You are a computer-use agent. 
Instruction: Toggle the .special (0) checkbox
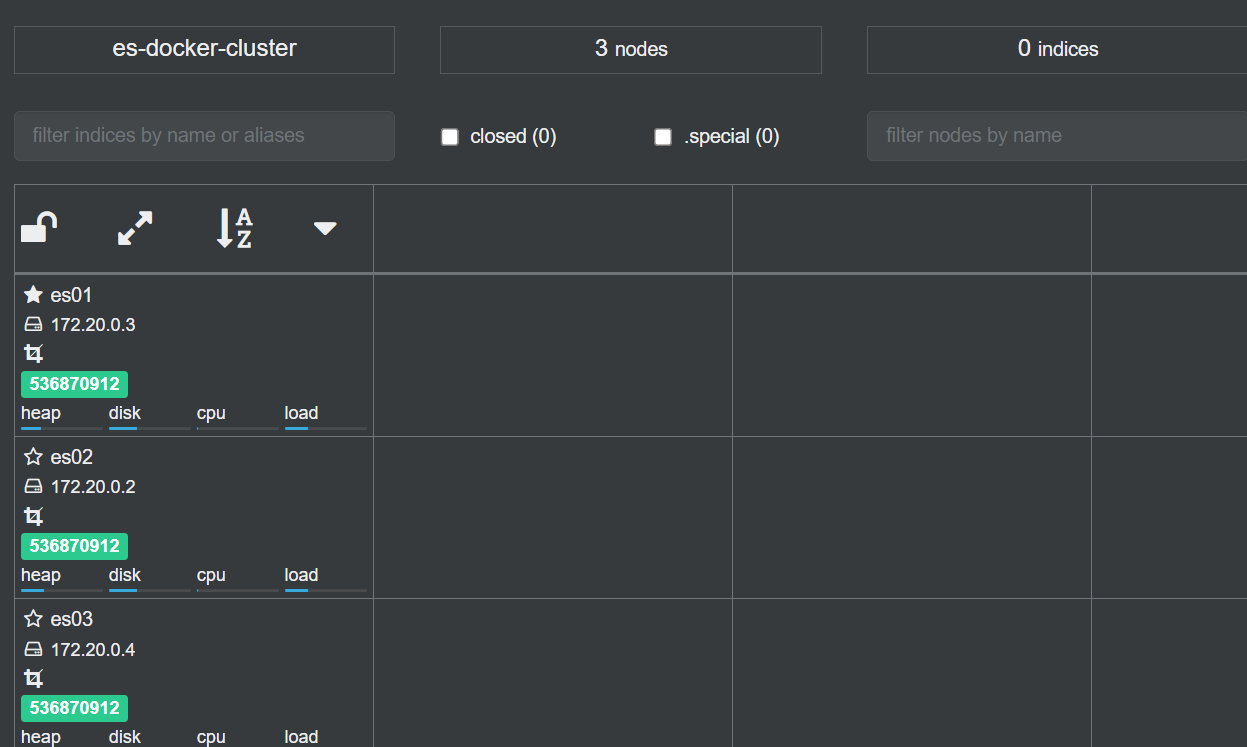tap(663, 137)
